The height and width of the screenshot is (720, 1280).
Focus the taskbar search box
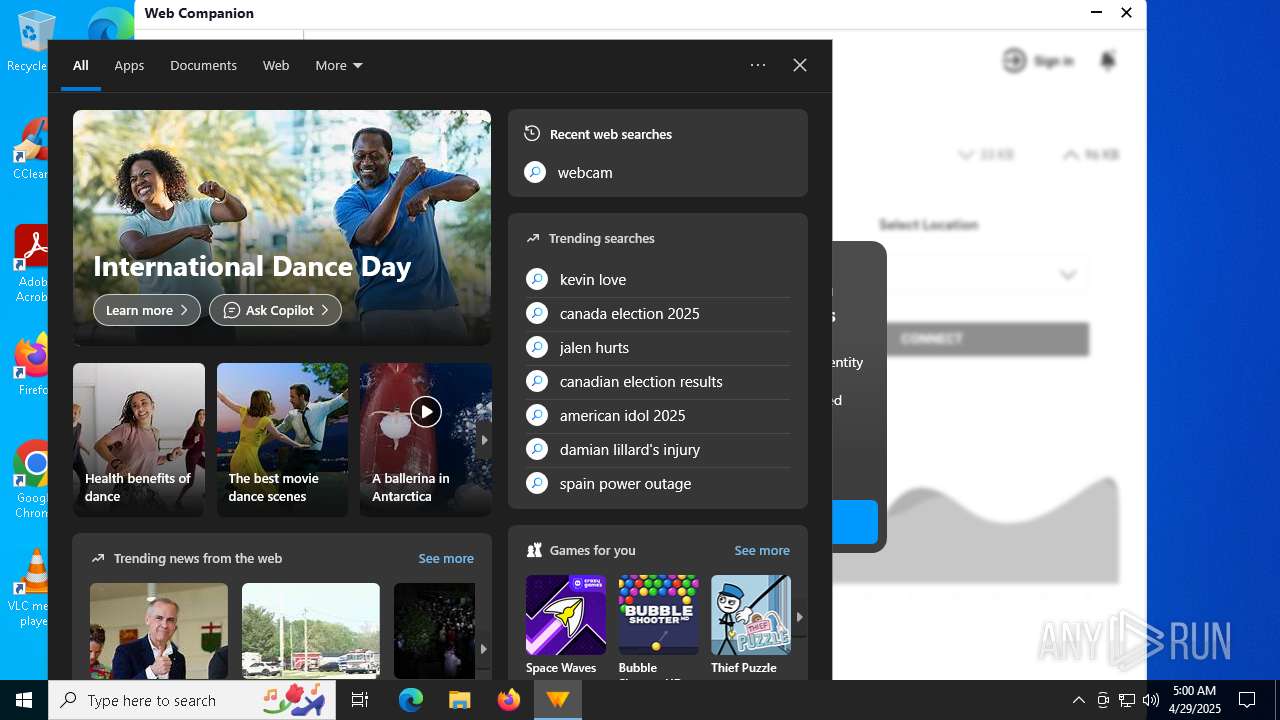194,700
